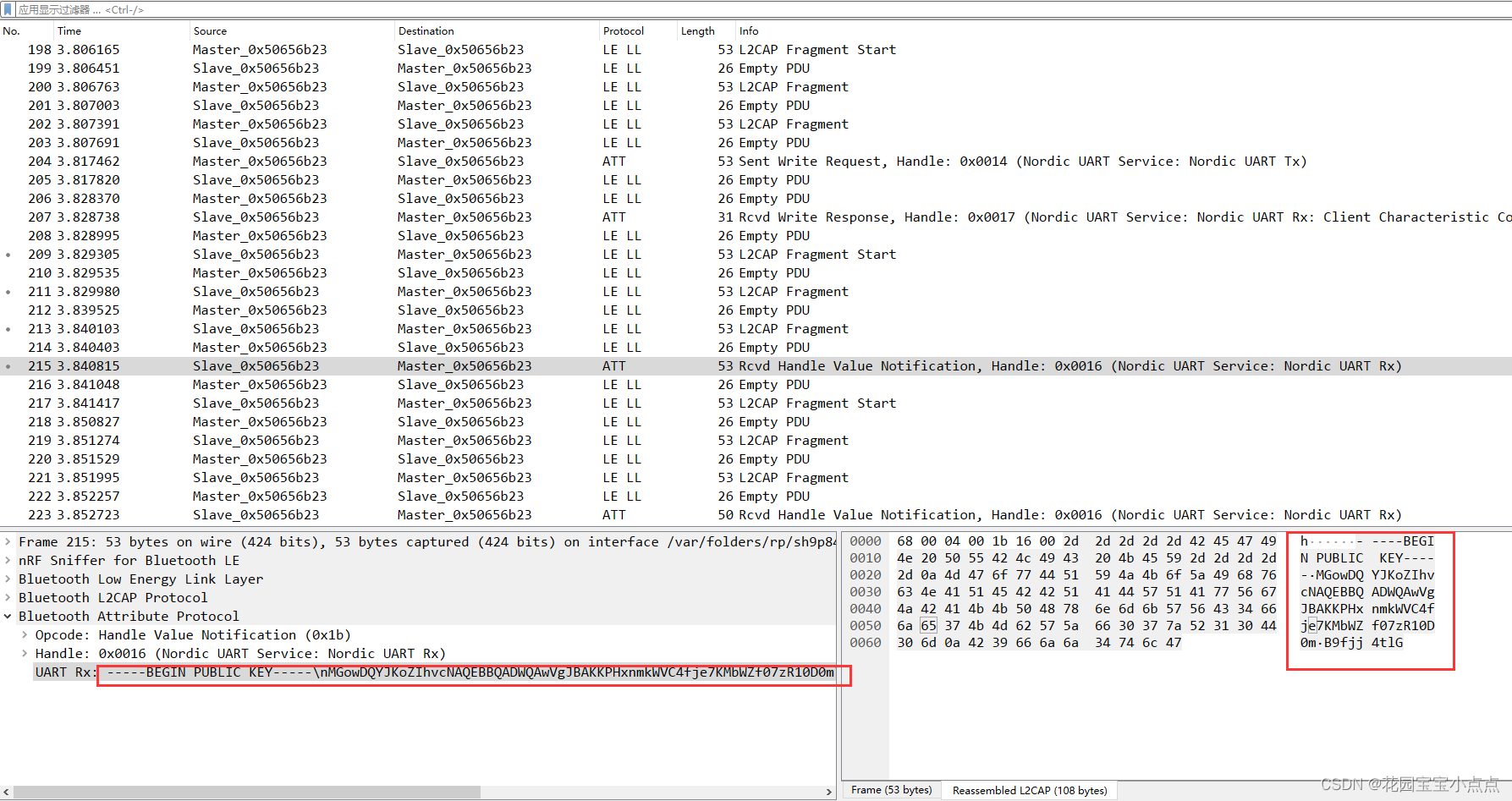Image resolution: width=1512 pixels, height=801 pixels.
Task: Click the display filter bookmark icon
Action: (x=8, y=9)
